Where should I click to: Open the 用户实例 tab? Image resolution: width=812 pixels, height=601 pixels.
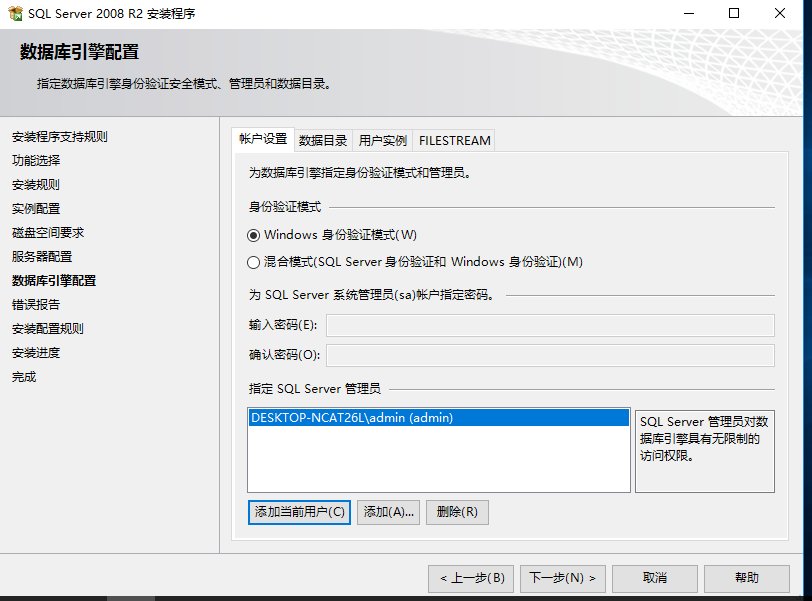tap(383, 140)
